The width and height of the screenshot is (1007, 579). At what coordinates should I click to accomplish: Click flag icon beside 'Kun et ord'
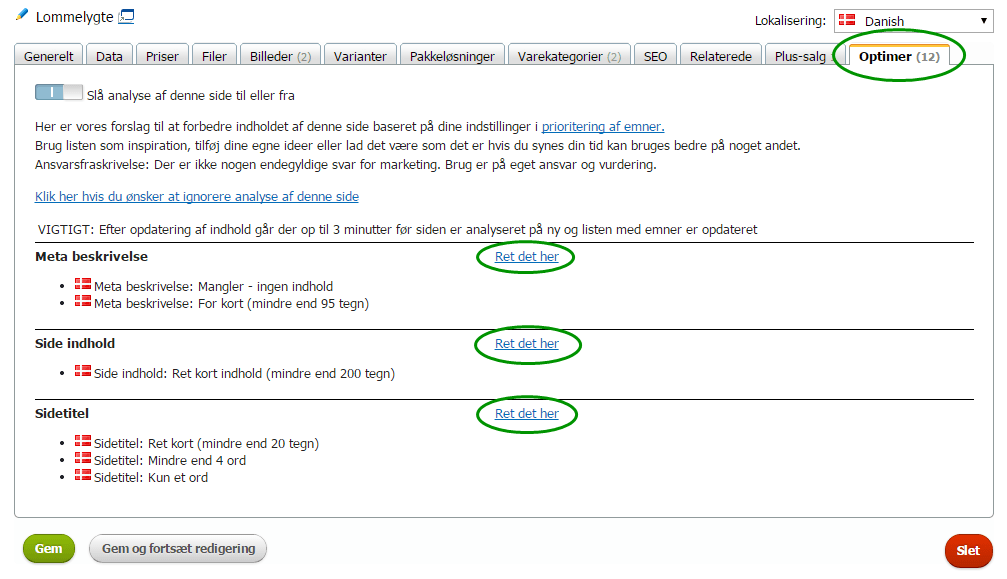[x=82, y=474]
